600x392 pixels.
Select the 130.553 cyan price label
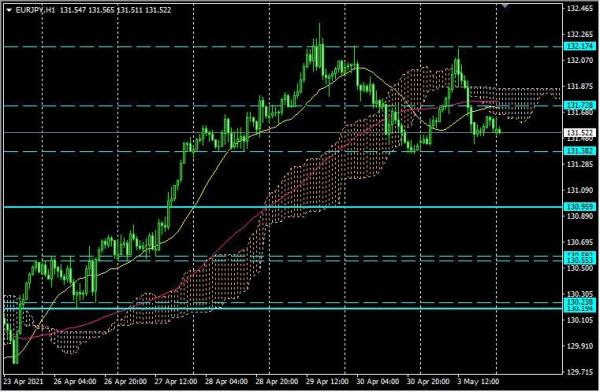pos(580,260)
